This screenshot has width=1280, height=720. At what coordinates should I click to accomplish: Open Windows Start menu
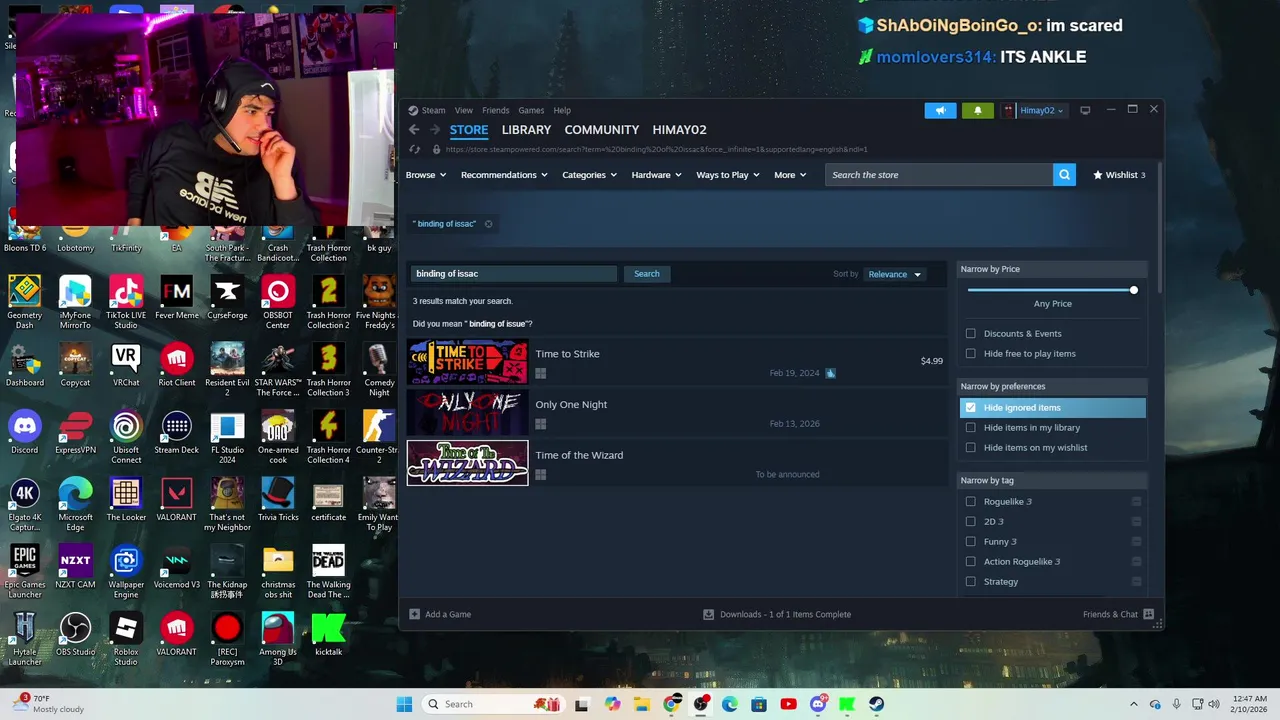(x=404, y=704)
